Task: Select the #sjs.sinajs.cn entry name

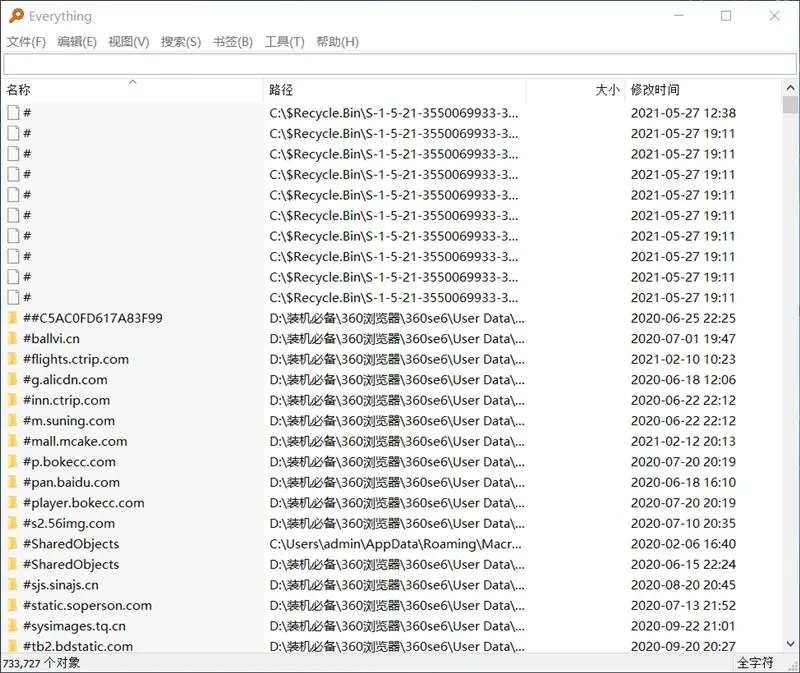Action: 61,585
